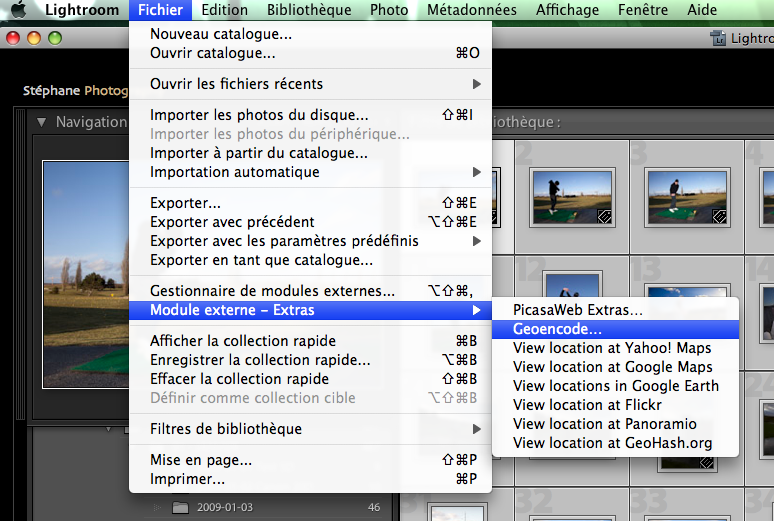Image resolution: width=774 pixels, height=521 pixels.
Task: Open the Bibliothèque menu
Action: pos(309,9)
